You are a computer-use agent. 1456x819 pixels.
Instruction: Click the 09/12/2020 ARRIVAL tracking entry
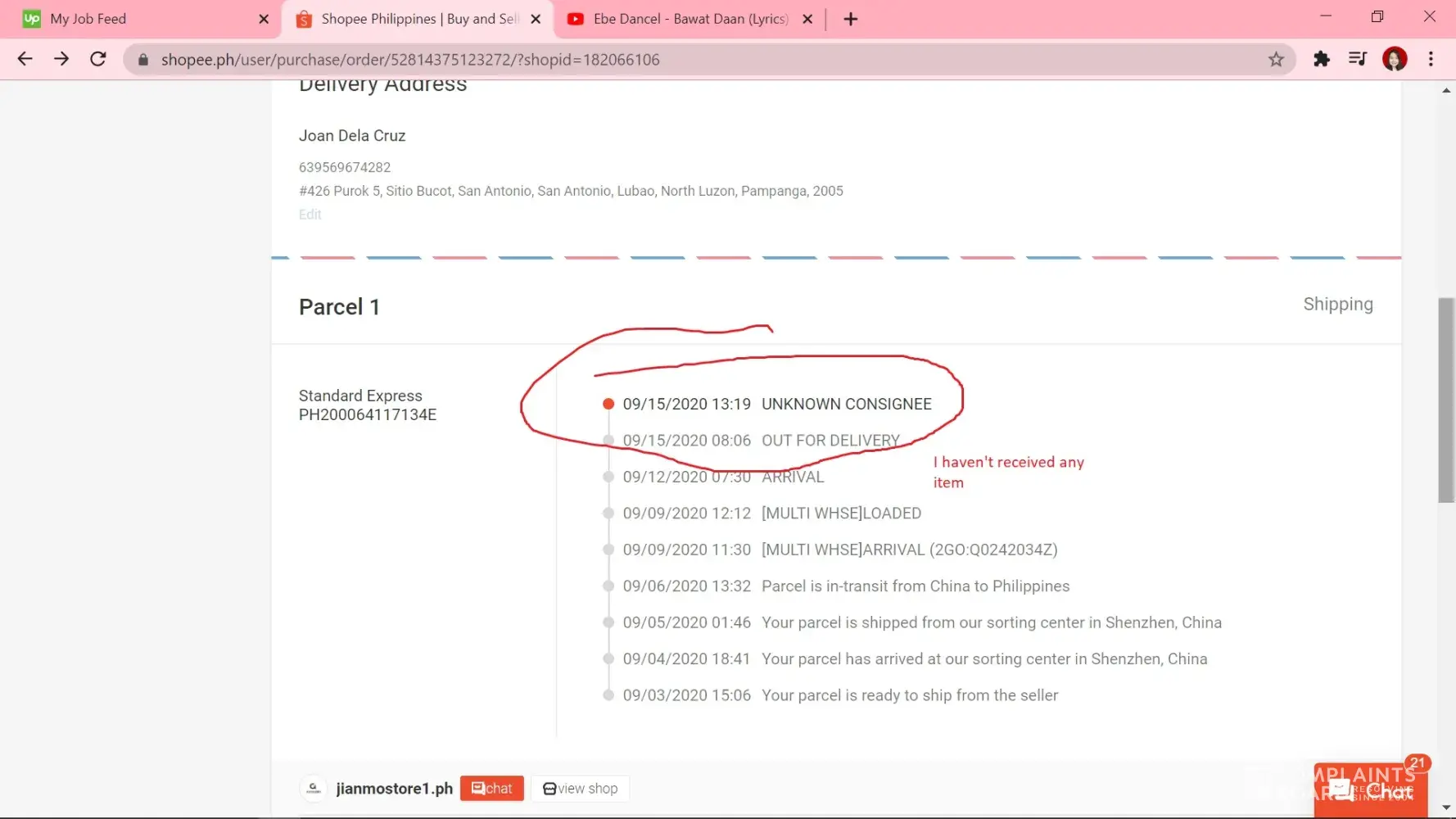tap(793, 477)
